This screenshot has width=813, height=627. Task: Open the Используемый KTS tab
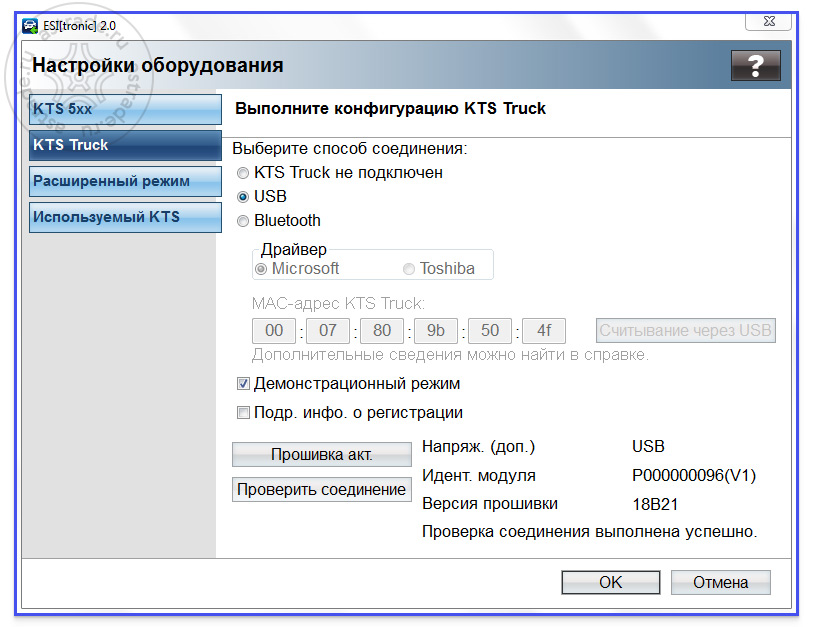[x=125, y=217]
